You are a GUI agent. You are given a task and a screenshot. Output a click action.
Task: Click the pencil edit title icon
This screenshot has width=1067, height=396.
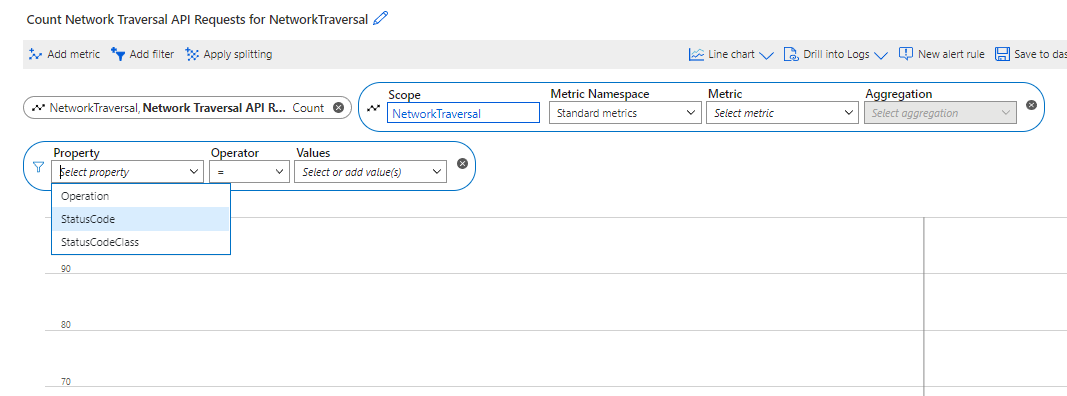click(381, 18)
